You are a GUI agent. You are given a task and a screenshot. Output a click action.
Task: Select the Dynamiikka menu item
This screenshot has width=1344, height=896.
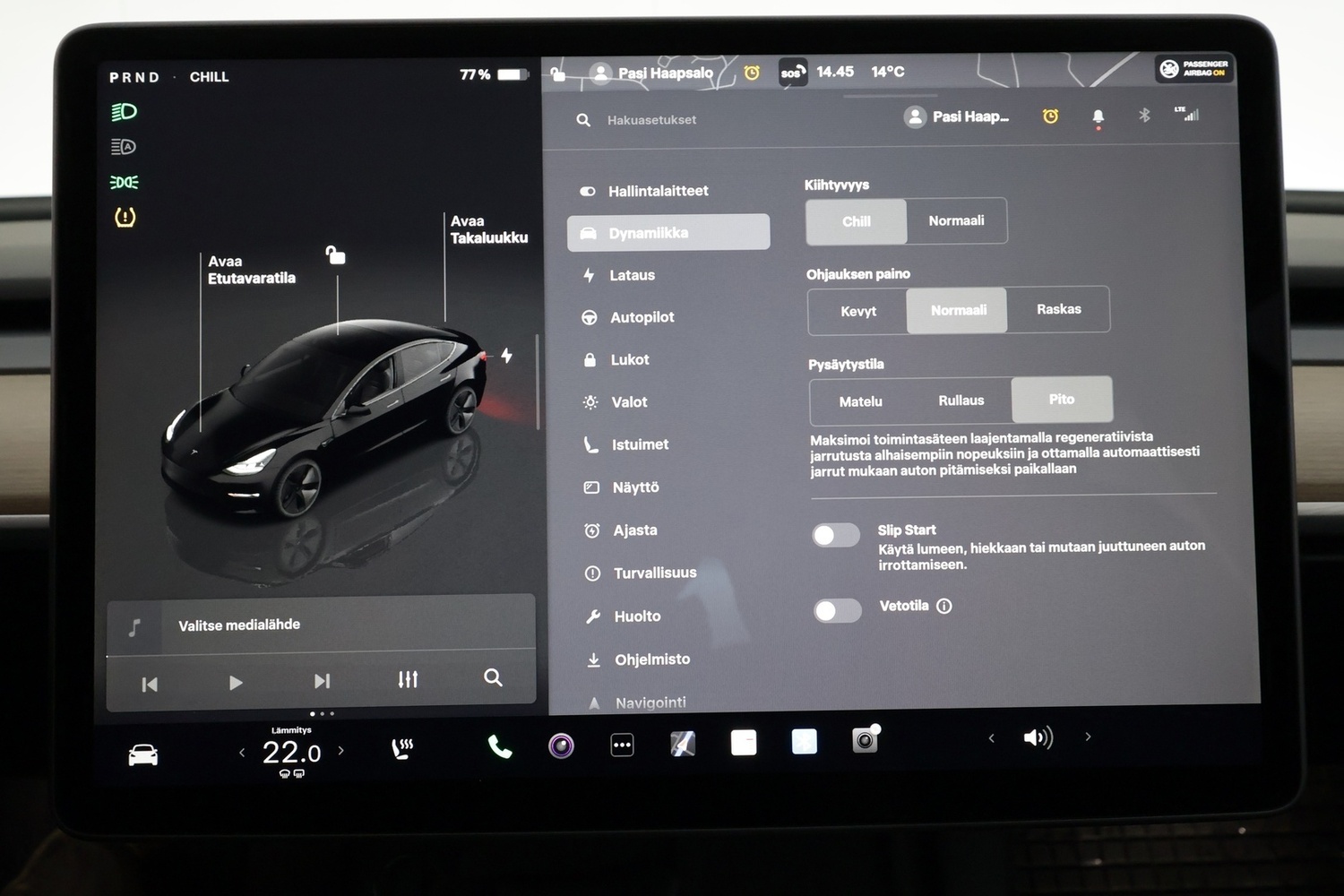tap(668, 233)
